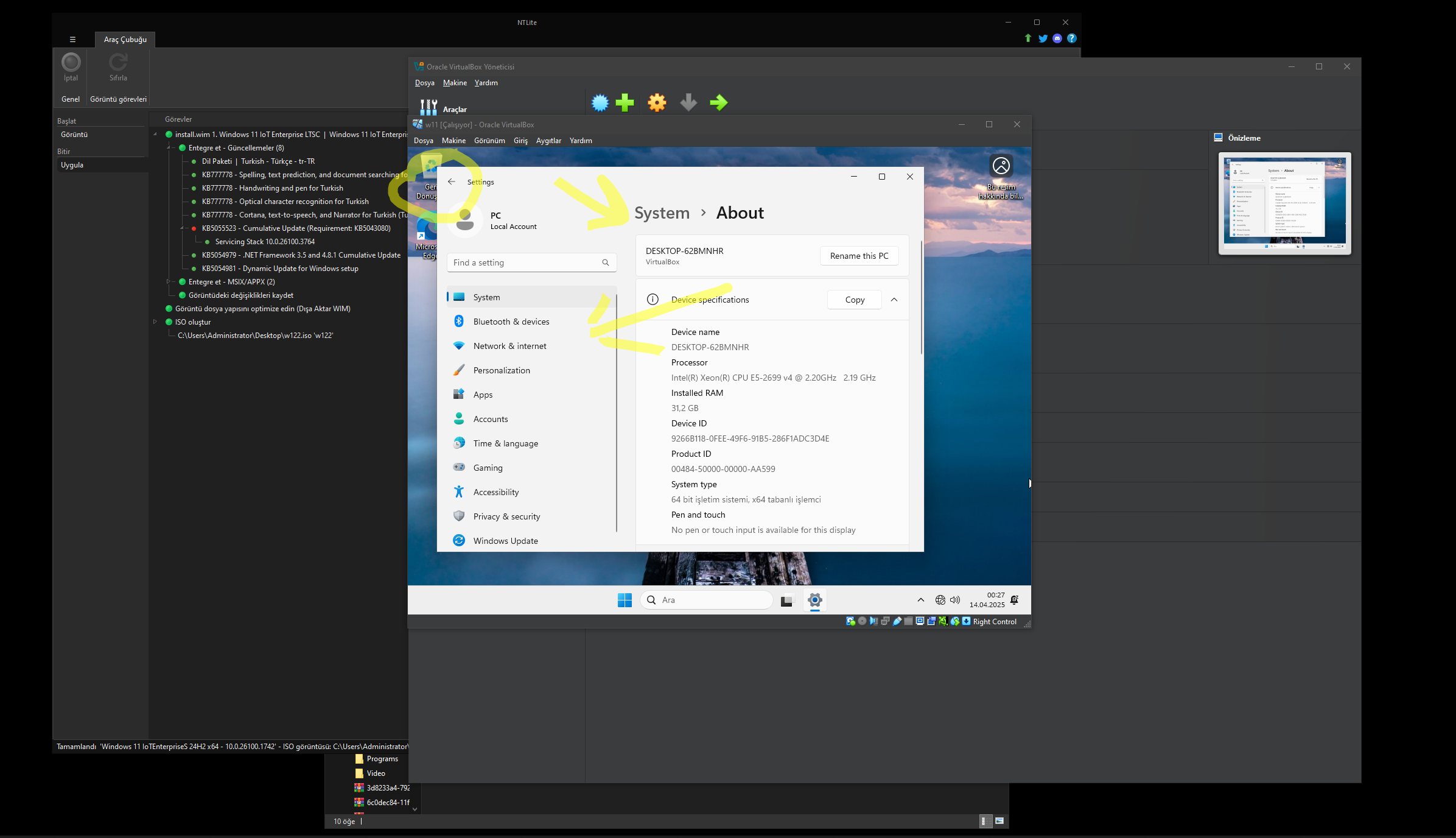
Task: Click network indicator in VM status bar
Action: (x=885, y=621)
